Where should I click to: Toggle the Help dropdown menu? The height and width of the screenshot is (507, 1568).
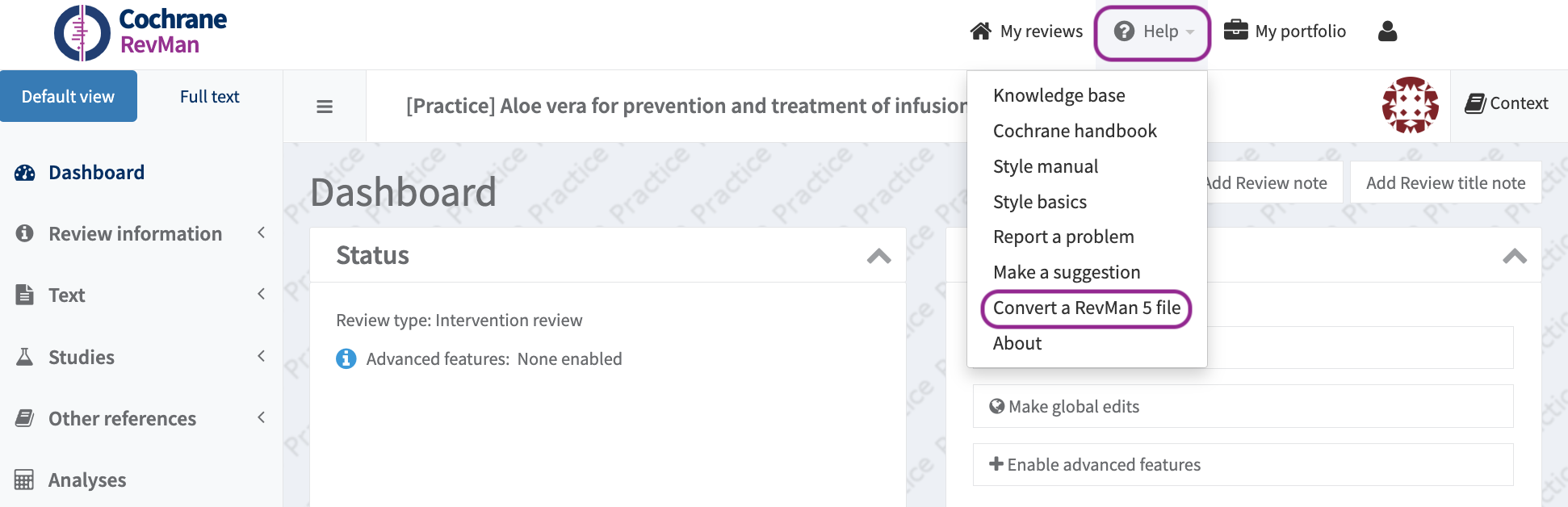coord(1152,32)
